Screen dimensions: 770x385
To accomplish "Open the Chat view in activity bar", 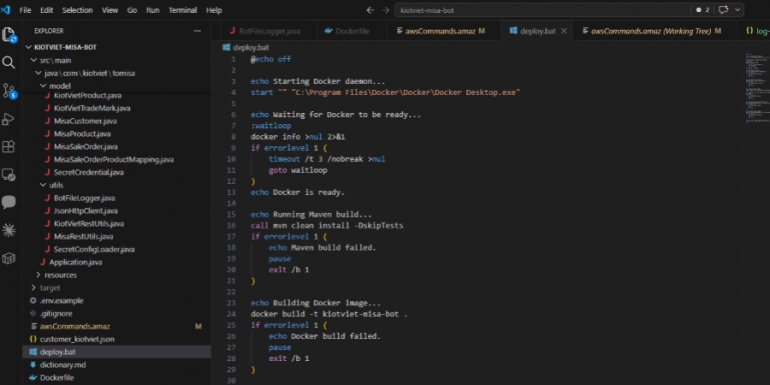I will click(x=8, y=202).
